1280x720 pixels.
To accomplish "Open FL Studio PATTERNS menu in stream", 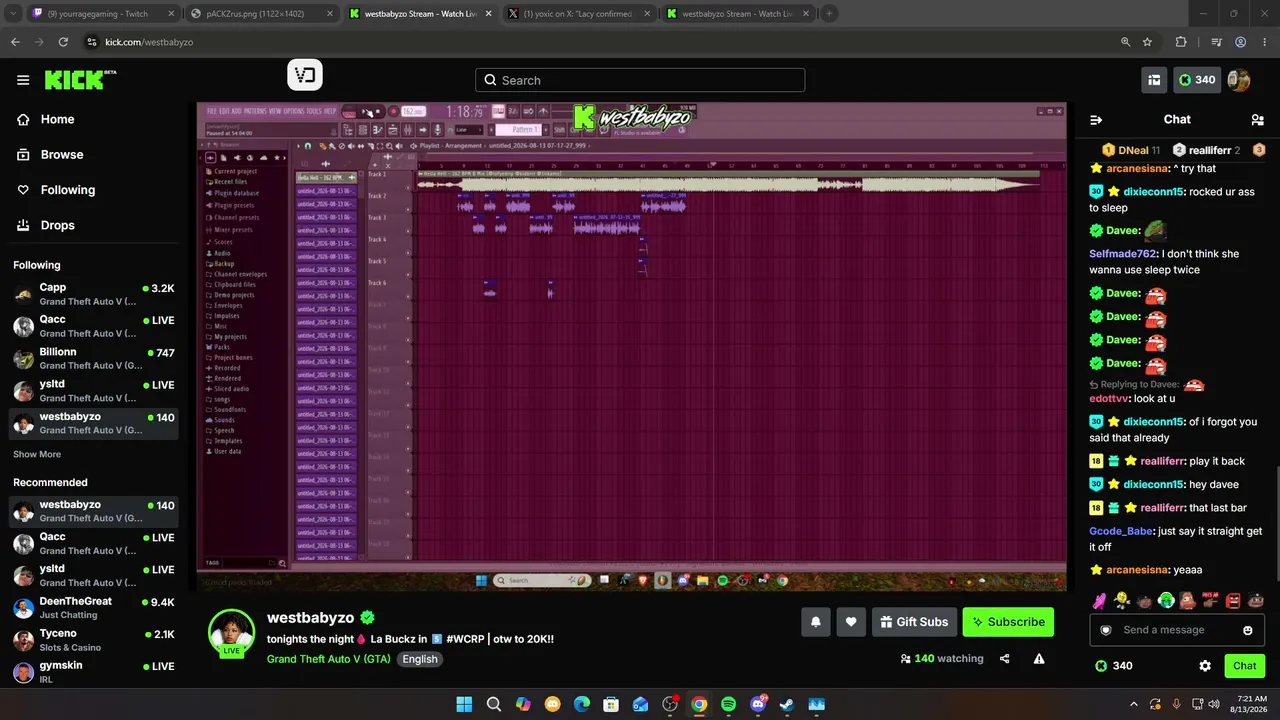I will [254, 111].
